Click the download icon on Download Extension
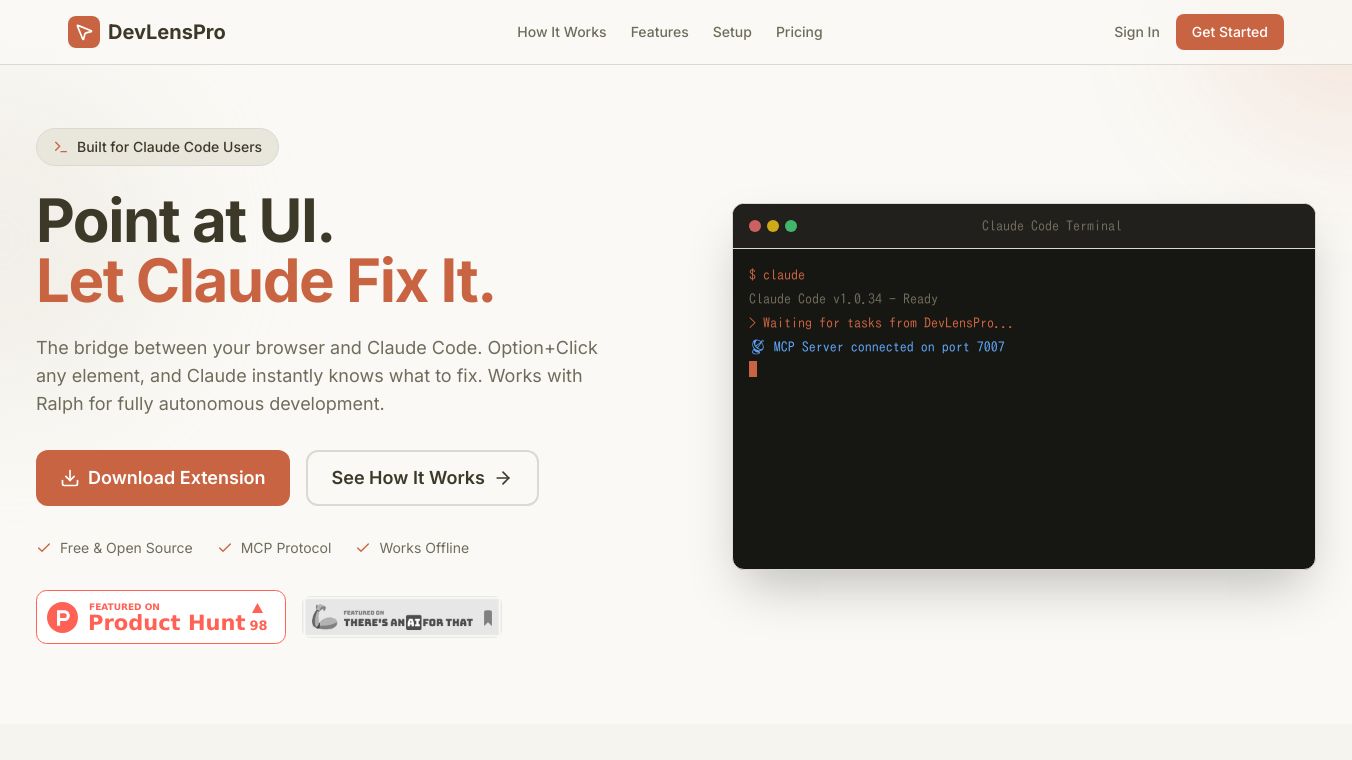Image resolution: width=1352 pixels, height=760 pixels. point(70,478)
